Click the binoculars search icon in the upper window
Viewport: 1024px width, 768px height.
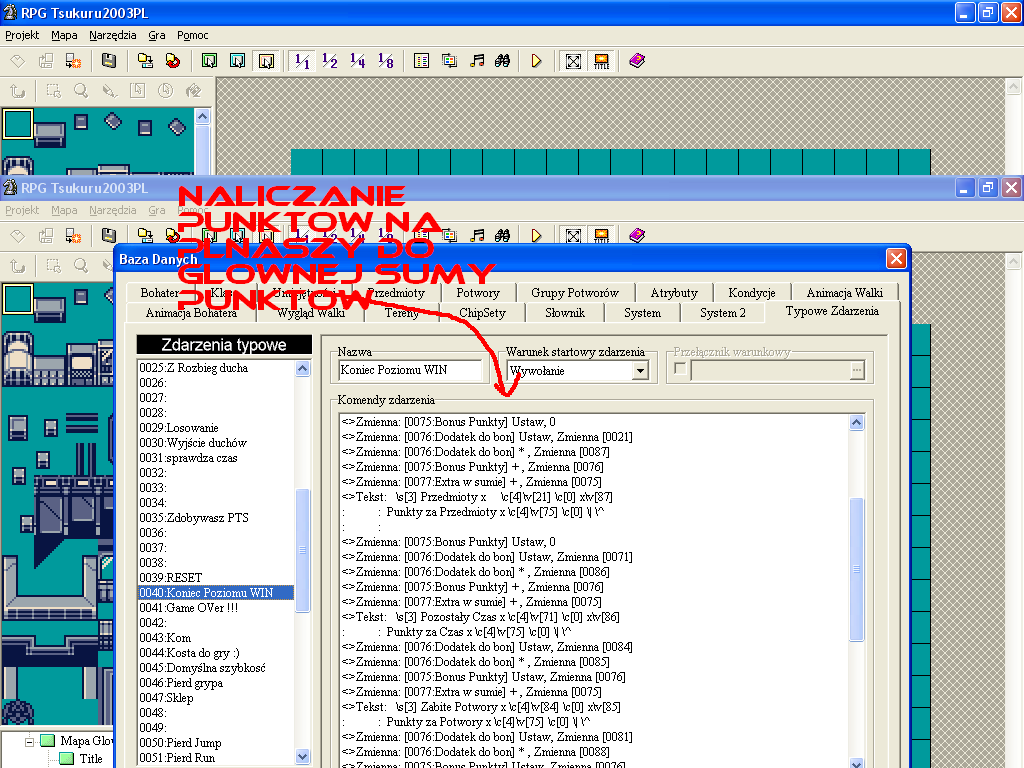tap(502, 61)
